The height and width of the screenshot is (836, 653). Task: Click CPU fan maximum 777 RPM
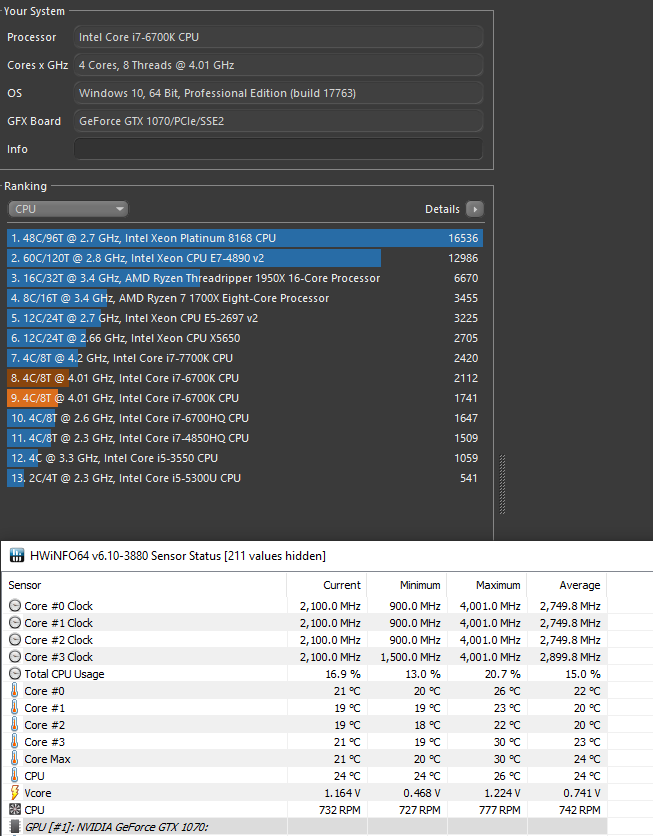499,810
